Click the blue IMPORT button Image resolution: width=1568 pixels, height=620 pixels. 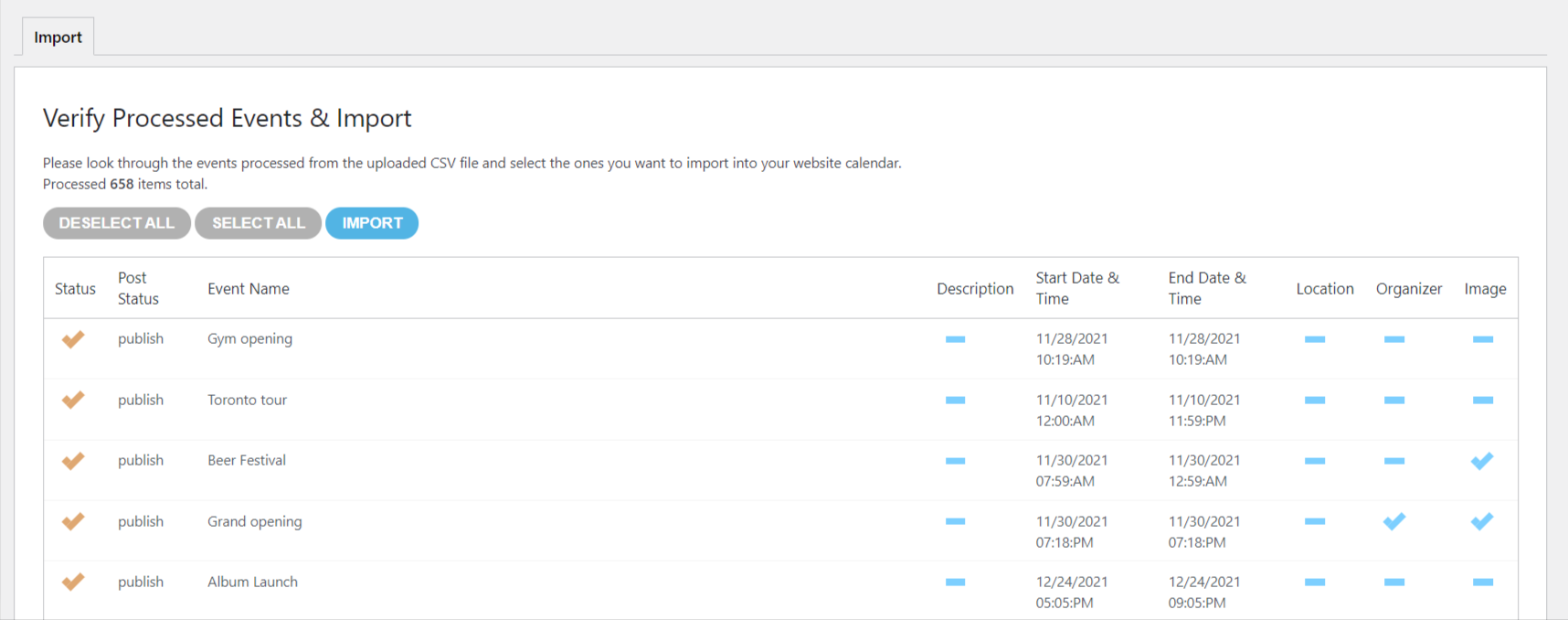[372, 223]
